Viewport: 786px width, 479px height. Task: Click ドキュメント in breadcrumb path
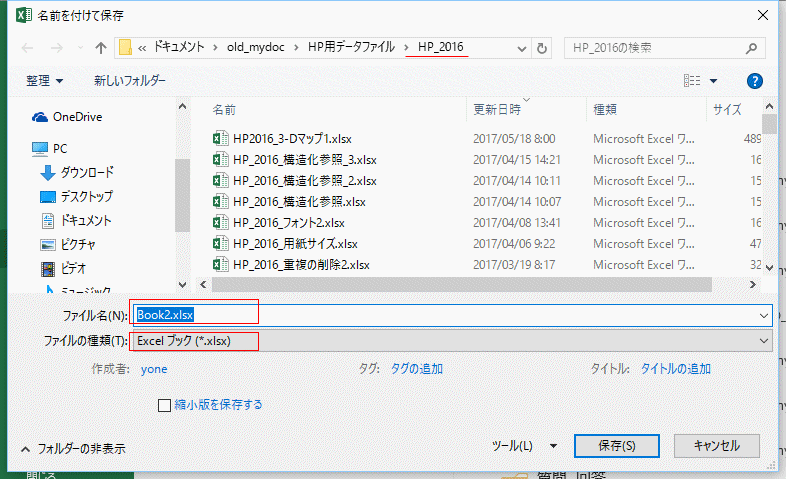coord(178,47)
